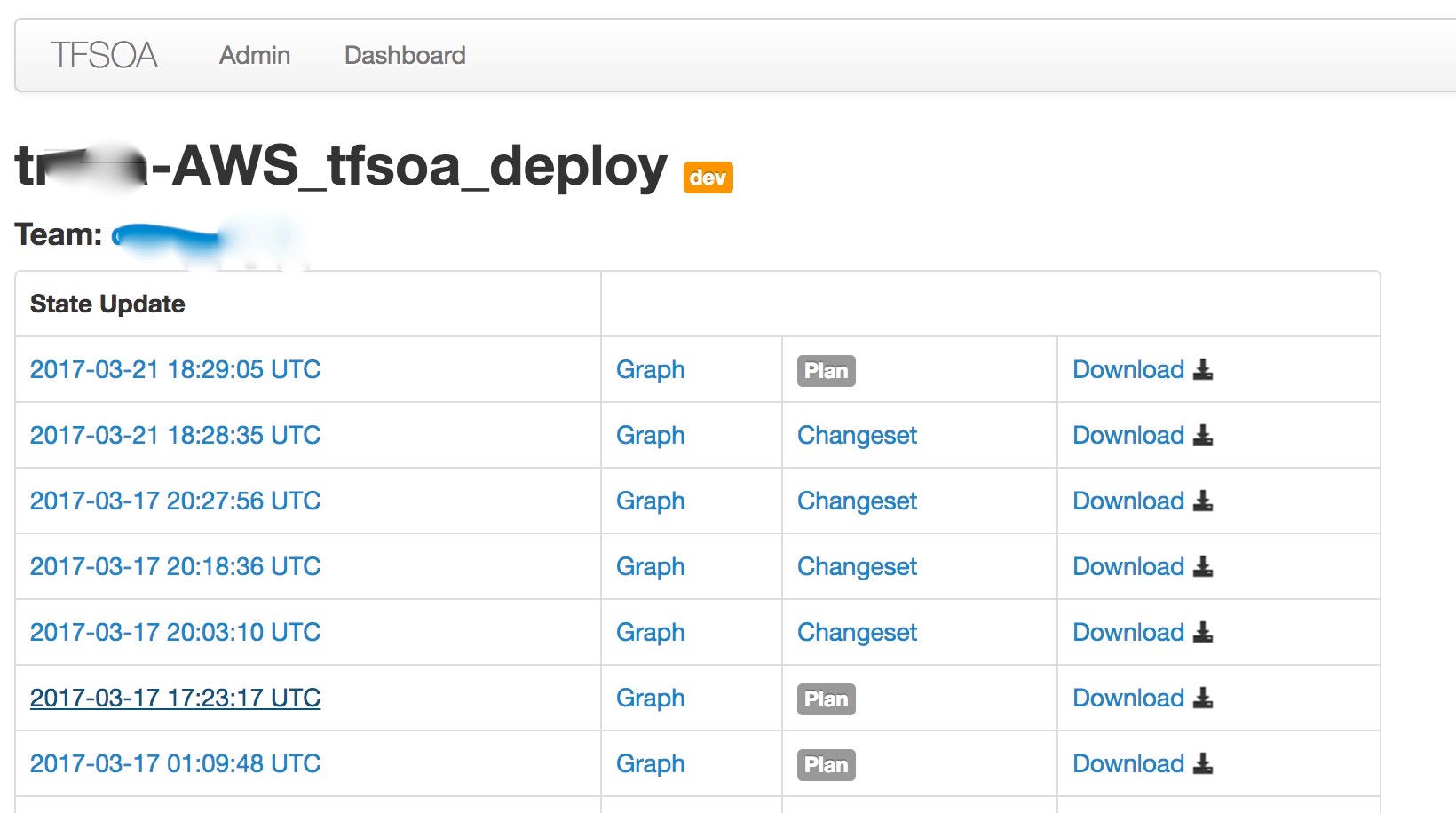Click Plan badge in 2017-03-17 01:09:48 row

point(827,765)
